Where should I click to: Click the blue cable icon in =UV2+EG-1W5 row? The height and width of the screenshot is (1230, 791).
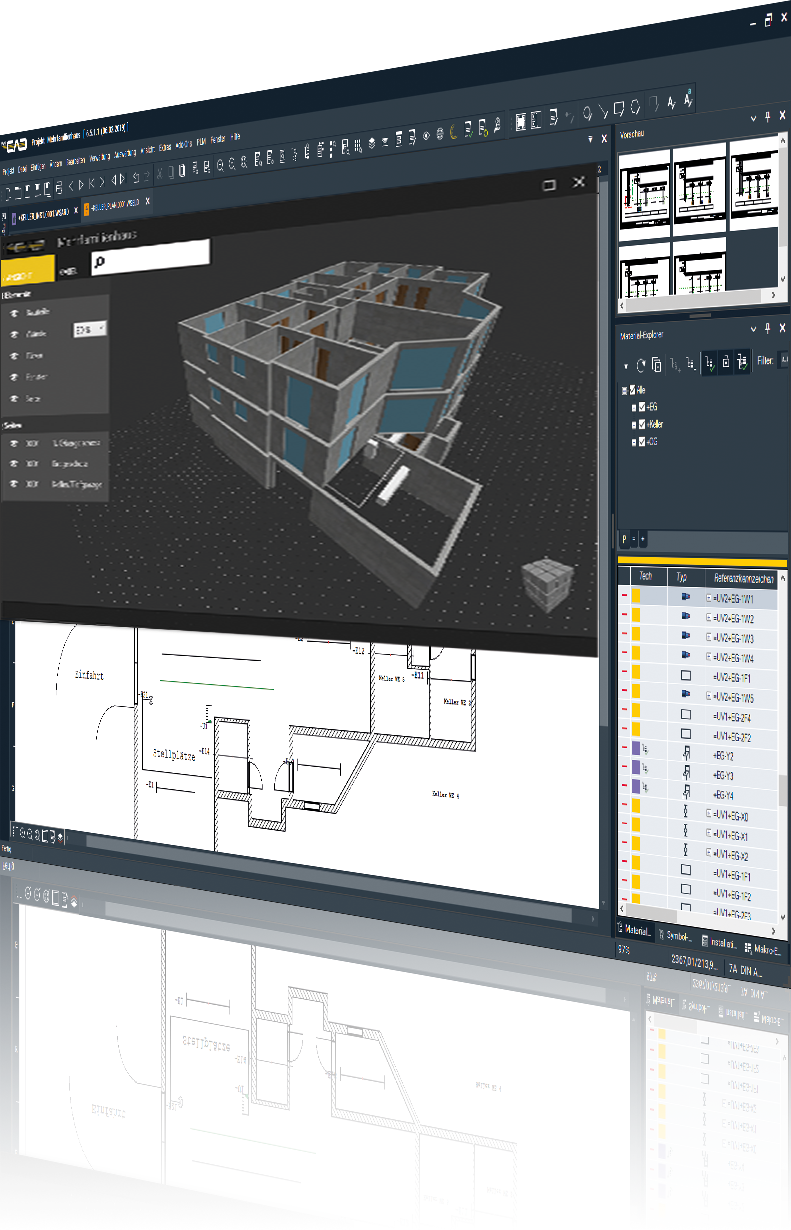click(685, 696)
